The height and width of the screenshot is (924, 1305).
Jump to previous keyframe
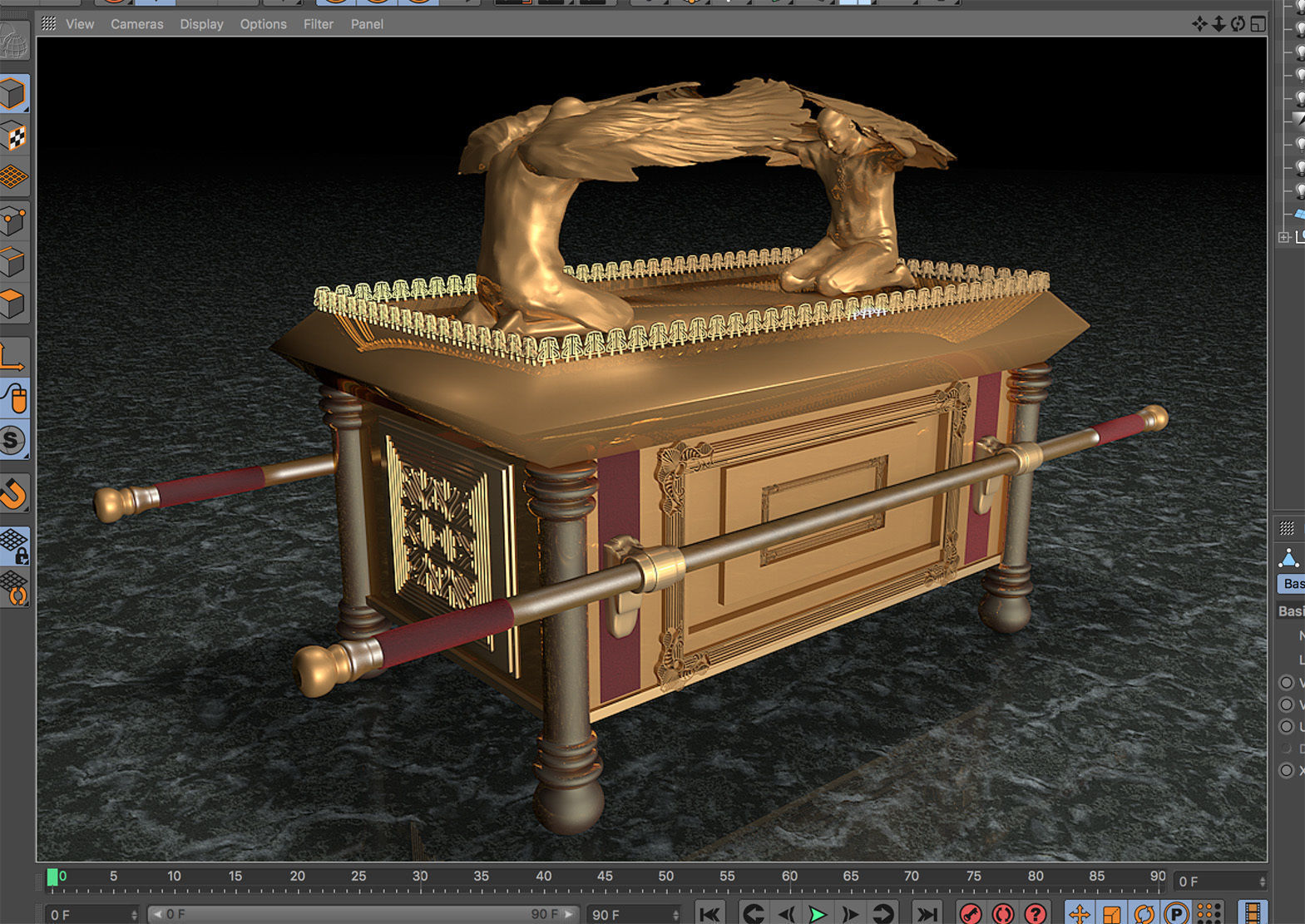coord(754,914)
